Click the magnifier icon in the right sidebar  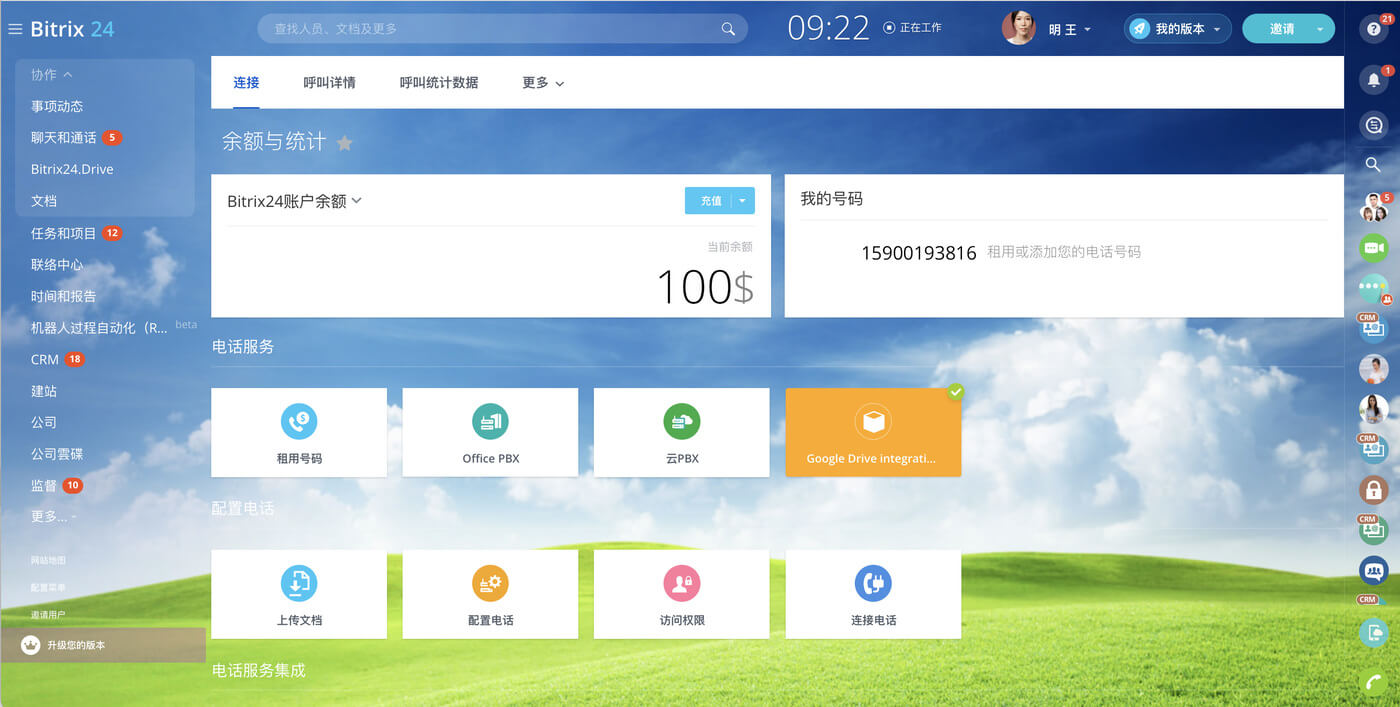click(x=1373, y=165)
